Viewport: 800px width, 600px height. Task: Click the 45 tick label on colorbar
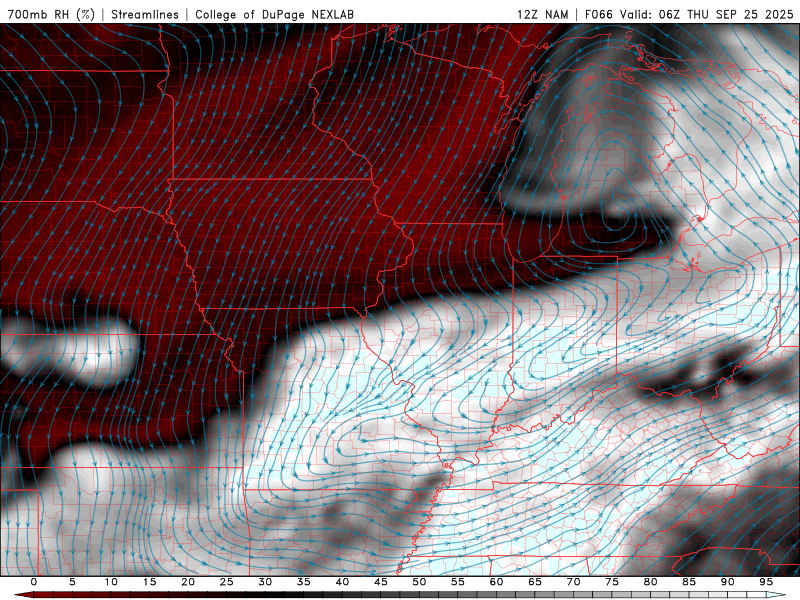(381, 582)
